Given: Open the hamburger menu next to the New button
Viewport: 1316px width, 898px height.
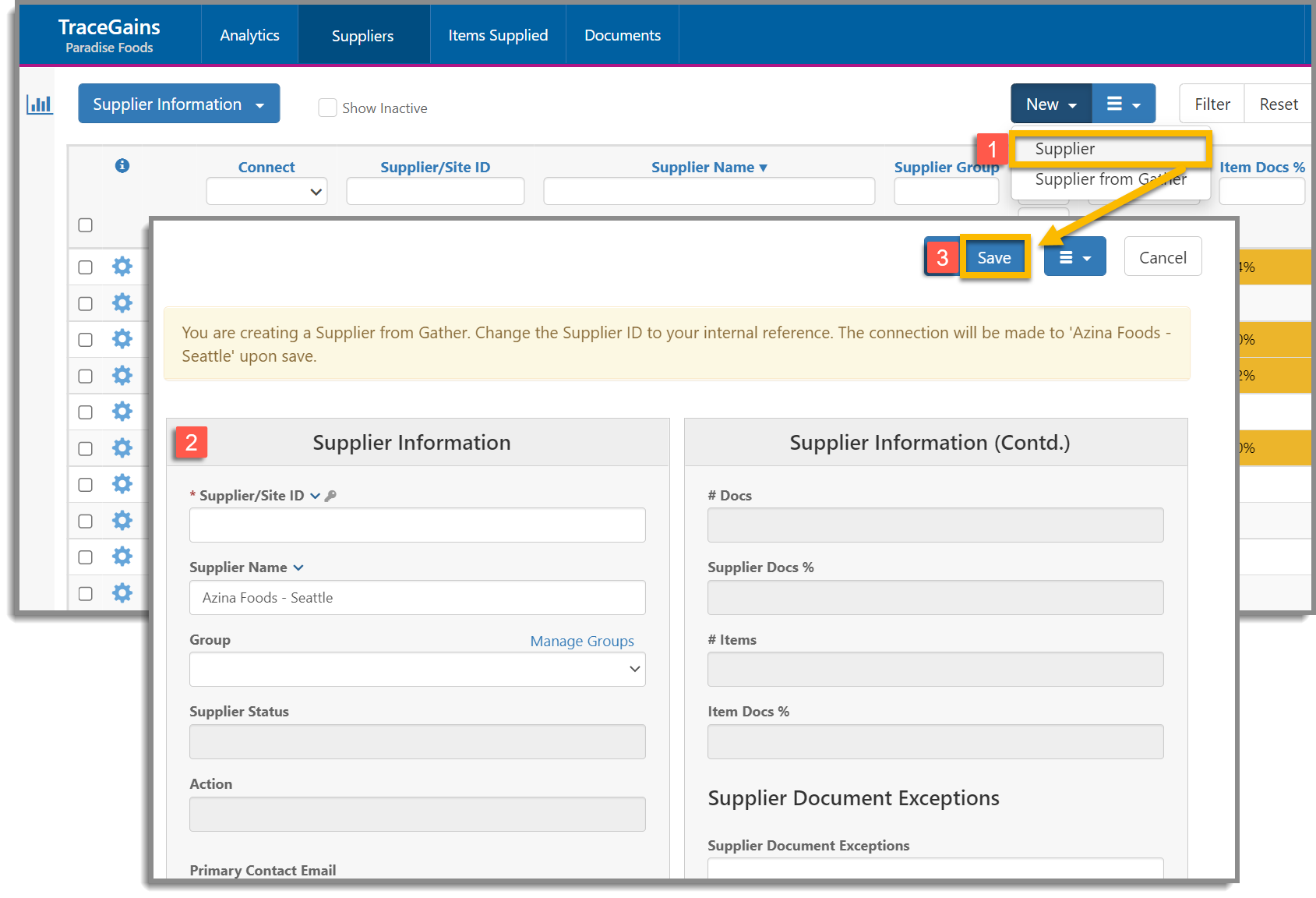Looking at the screenshot, I should [x=1124, y=104].
